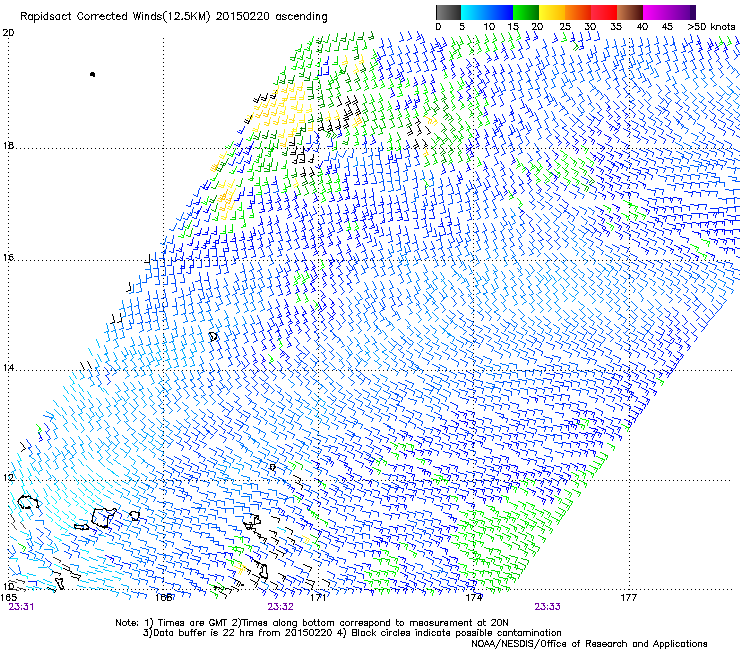
Task: Click the latitude label '18'
Action: pos(8,145)
